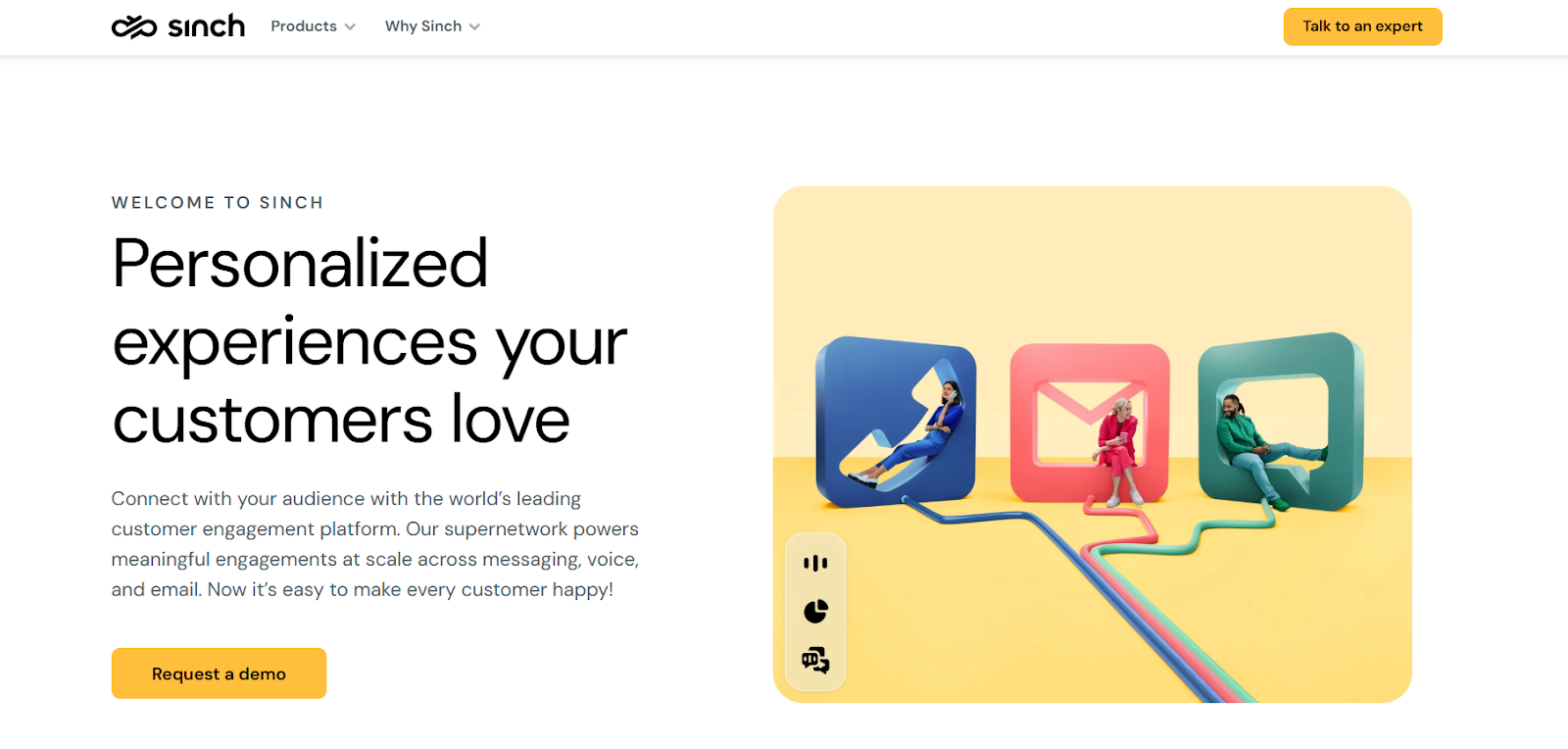Viewport: 1568px width, 749px height.
Task: Expand the Products chevron arrow
Action: pos(350,26)
